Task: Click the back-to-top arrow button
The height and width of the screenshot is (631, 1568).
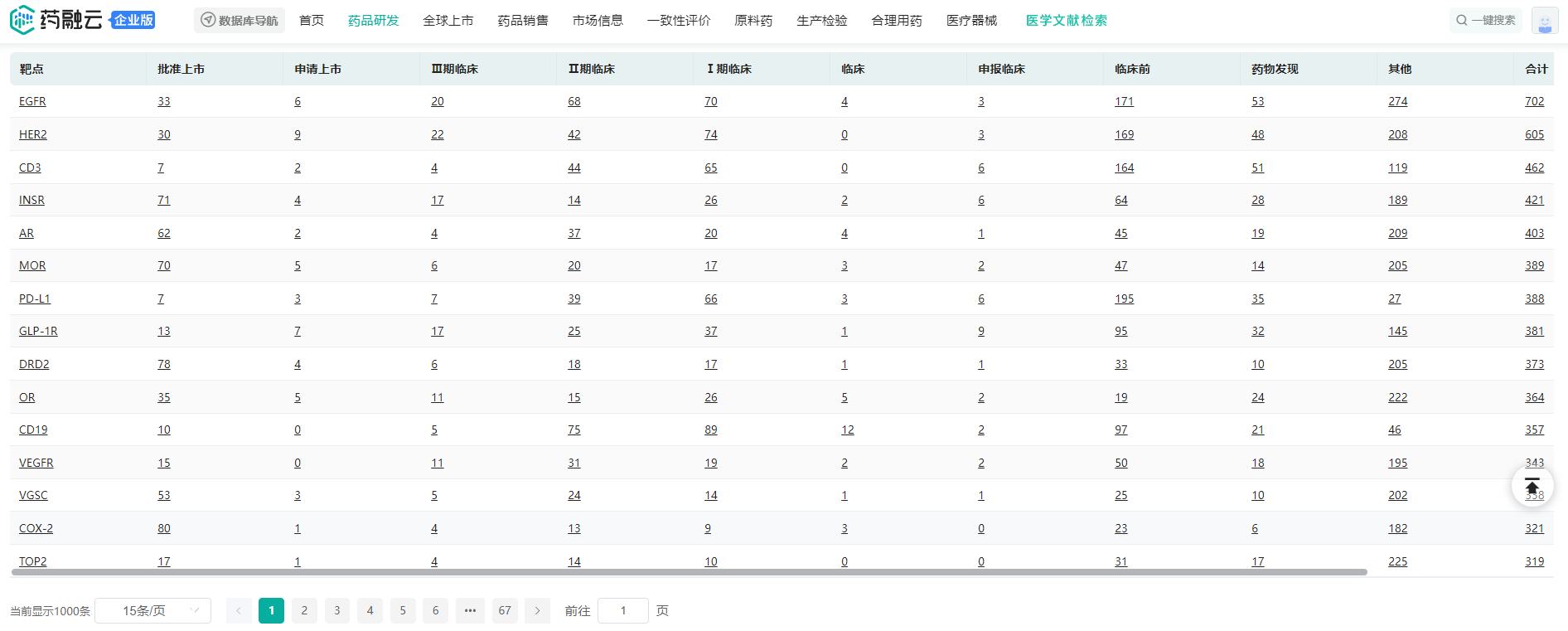Action: coord(1532,486)
